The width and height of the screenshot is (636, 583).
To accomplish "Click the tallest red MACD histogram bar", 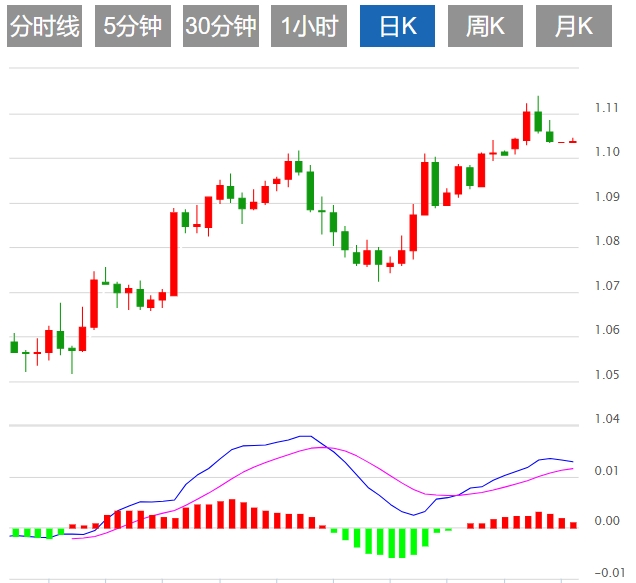I will 232,513.
